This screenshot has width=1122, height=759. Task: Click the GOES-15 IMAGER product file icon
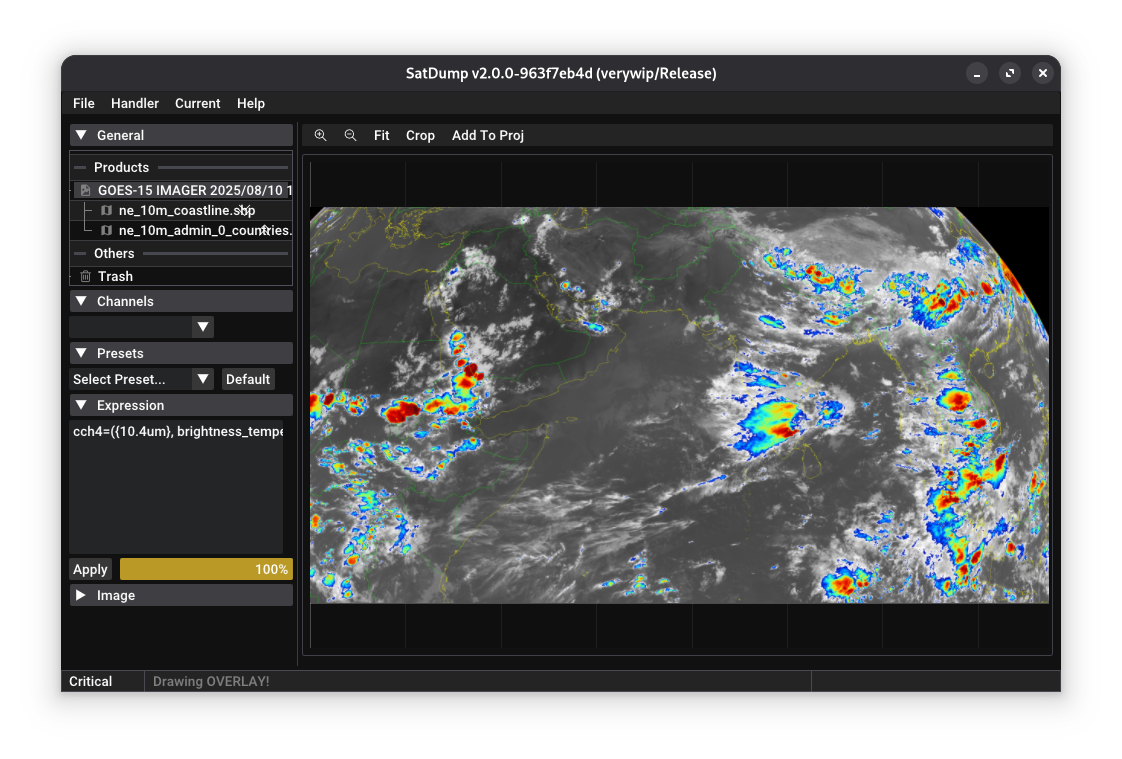point(86,190)
